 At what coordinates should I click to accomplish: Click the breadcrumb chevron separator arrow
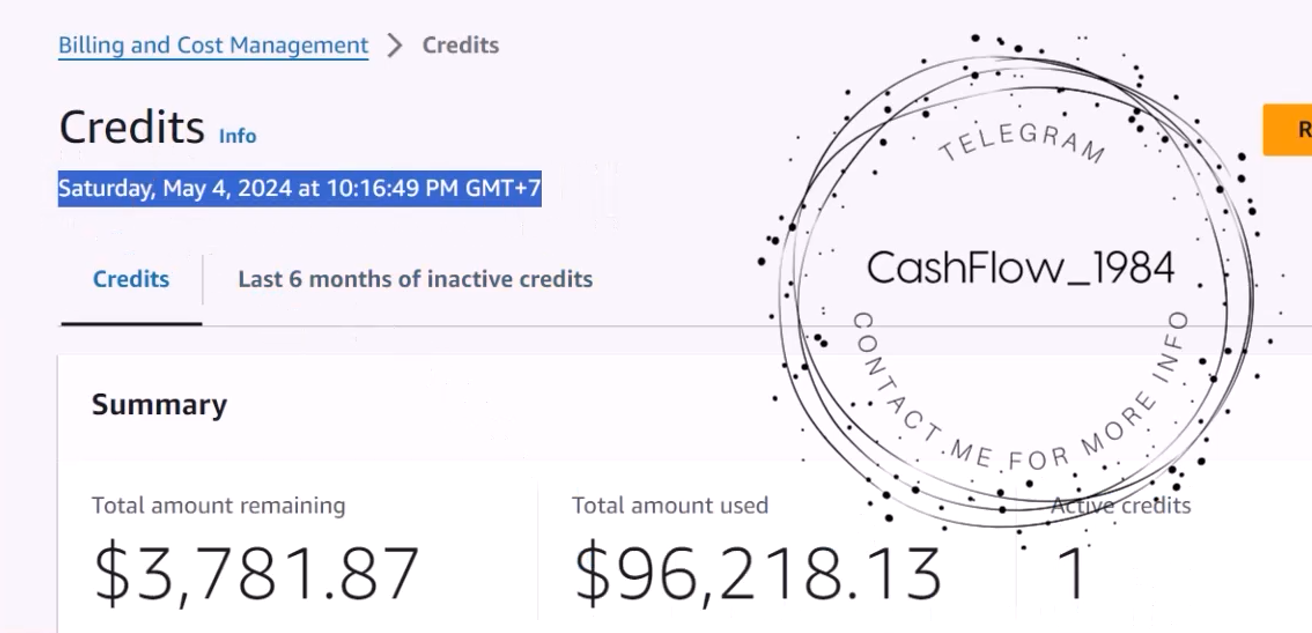[x=395, y=46]
